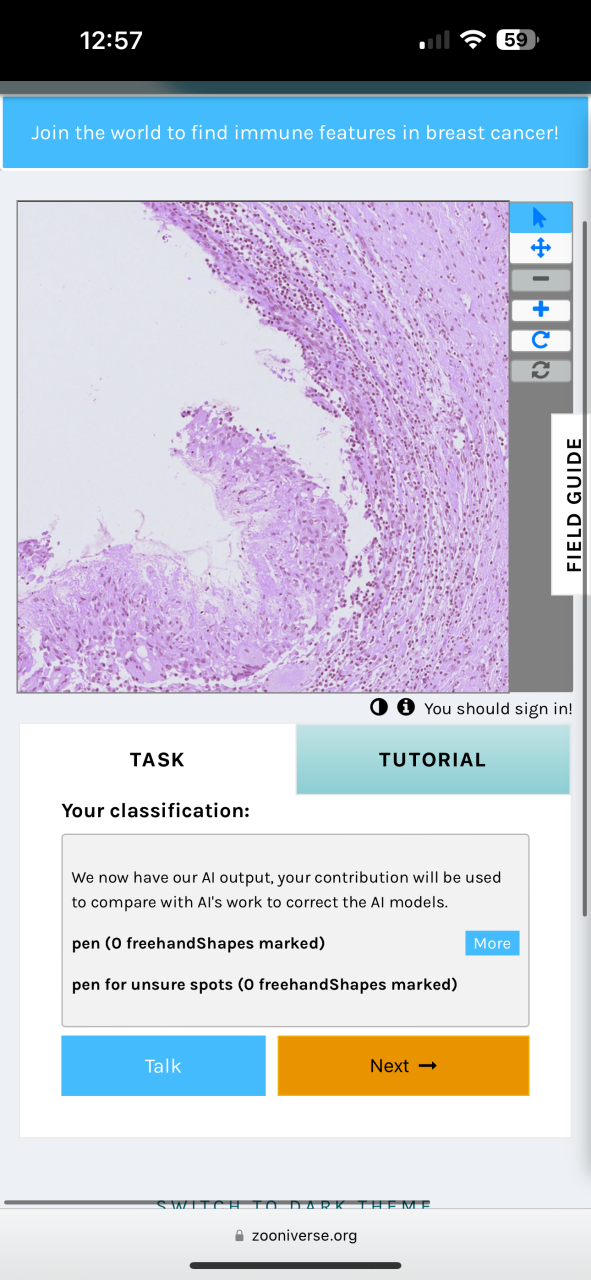Screen dimensions: 591x1280
Task: Click the Switch to Dark Theme link
Action: click(x=294, y=1205)
